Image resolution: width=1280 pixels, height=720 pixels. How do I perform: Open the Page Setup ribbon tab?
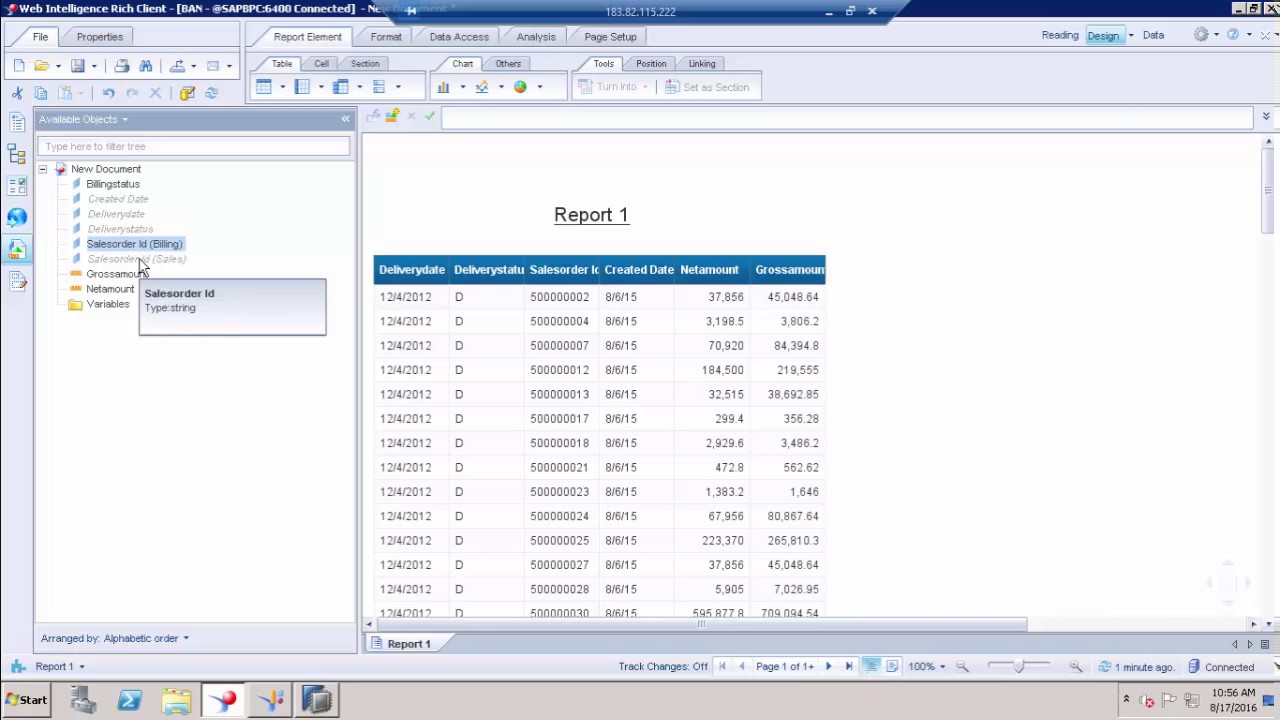point(610,37)
